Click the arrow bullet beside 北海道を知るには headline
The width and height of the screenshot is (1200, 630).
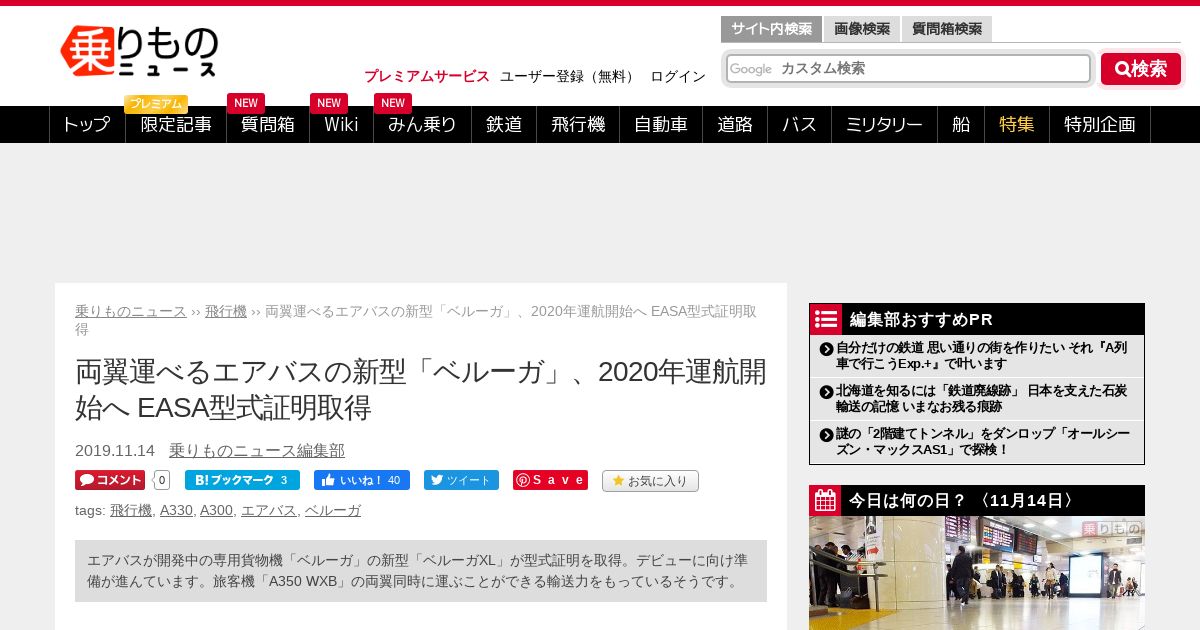coord(826,392)
